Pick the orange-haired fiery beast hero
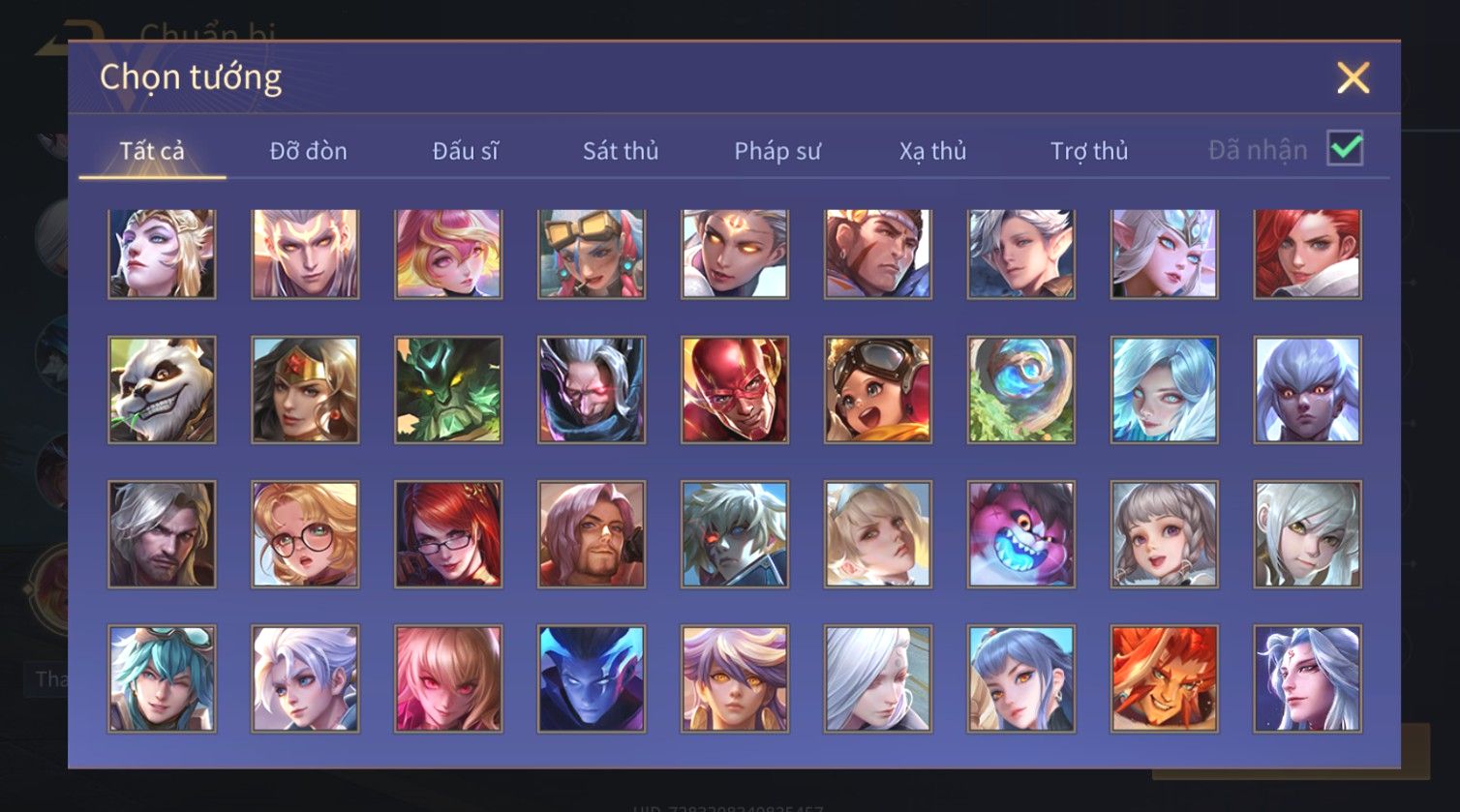 pyautogui.click(x=1165, y=677)
